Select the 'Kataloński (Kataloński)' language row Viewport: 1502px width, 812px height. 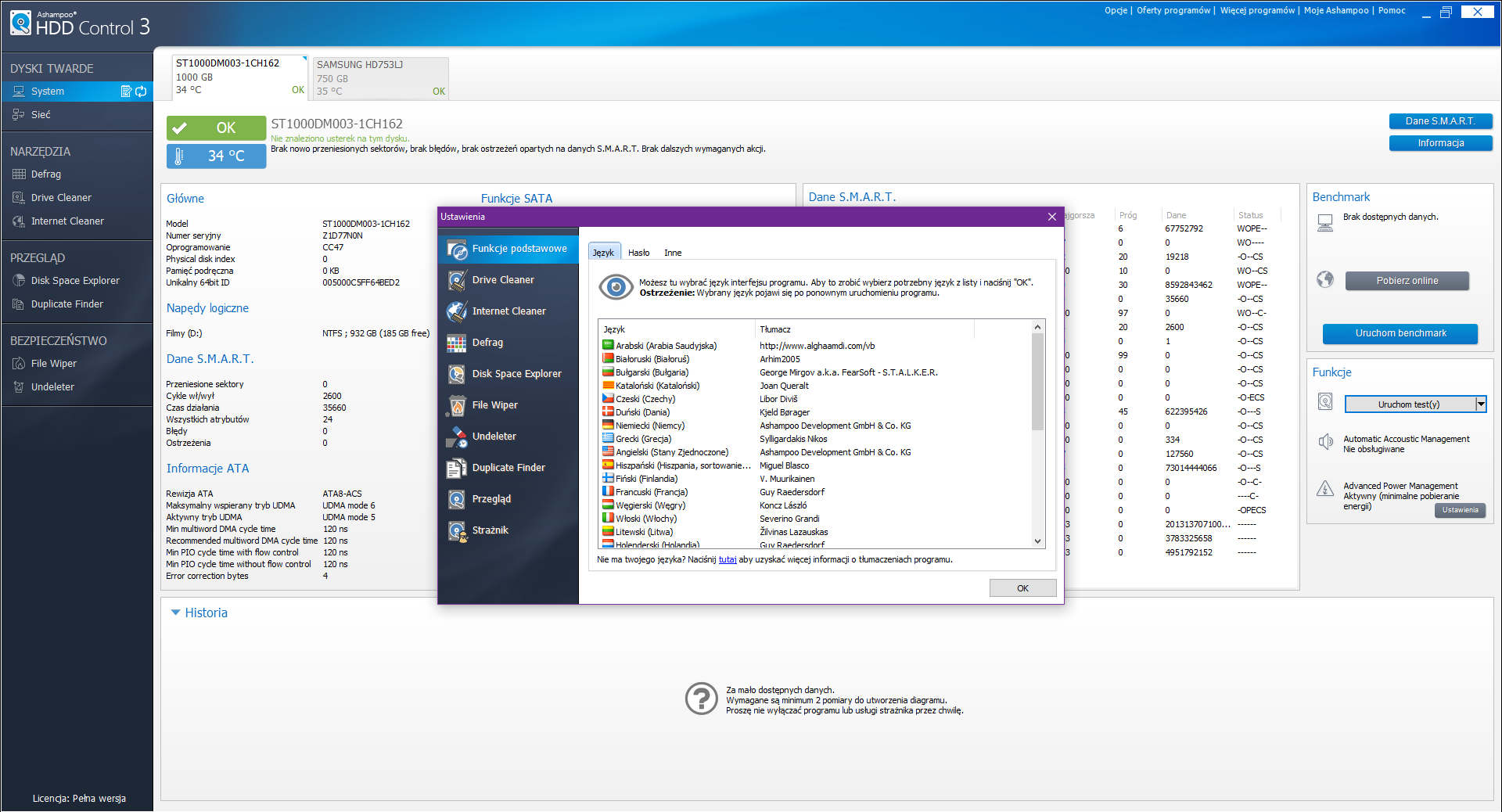tap(815, 386)
